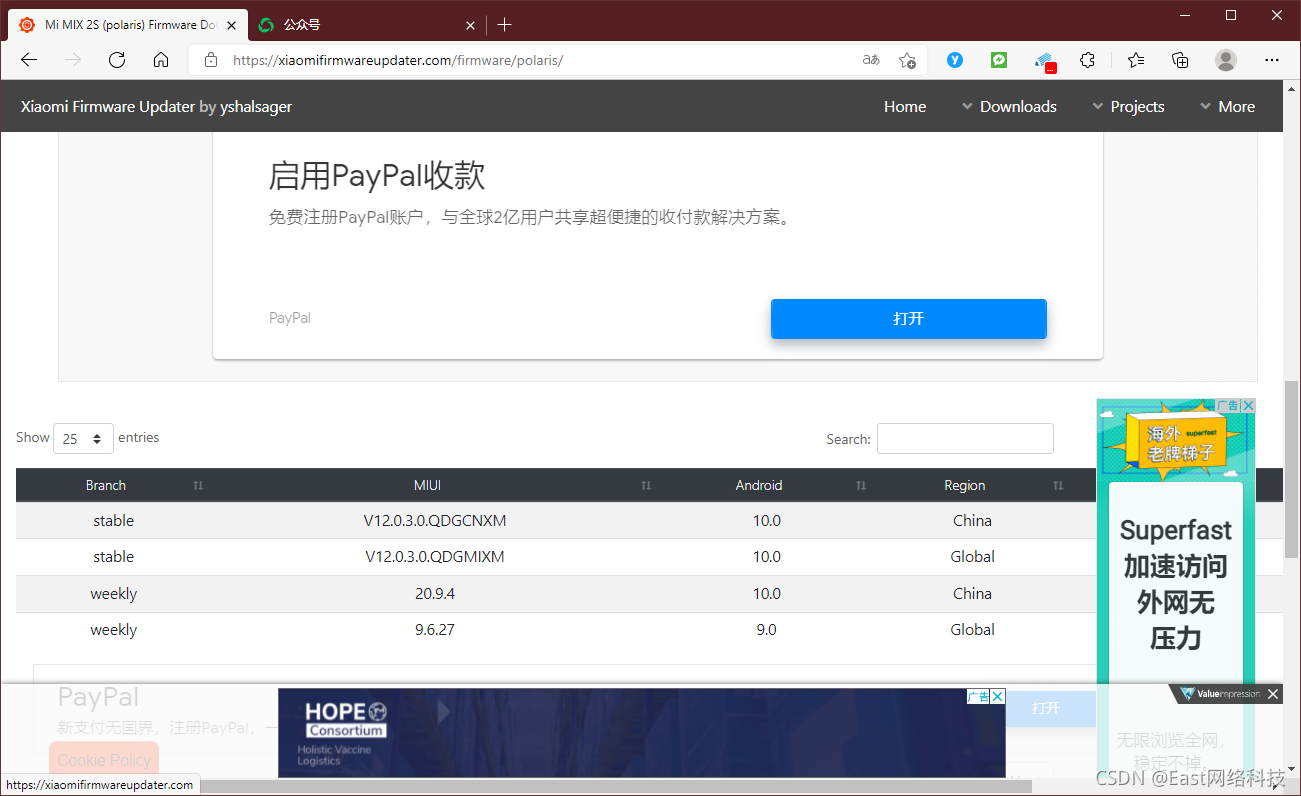Open the blue Y extension icon

(x=955, y=60)
